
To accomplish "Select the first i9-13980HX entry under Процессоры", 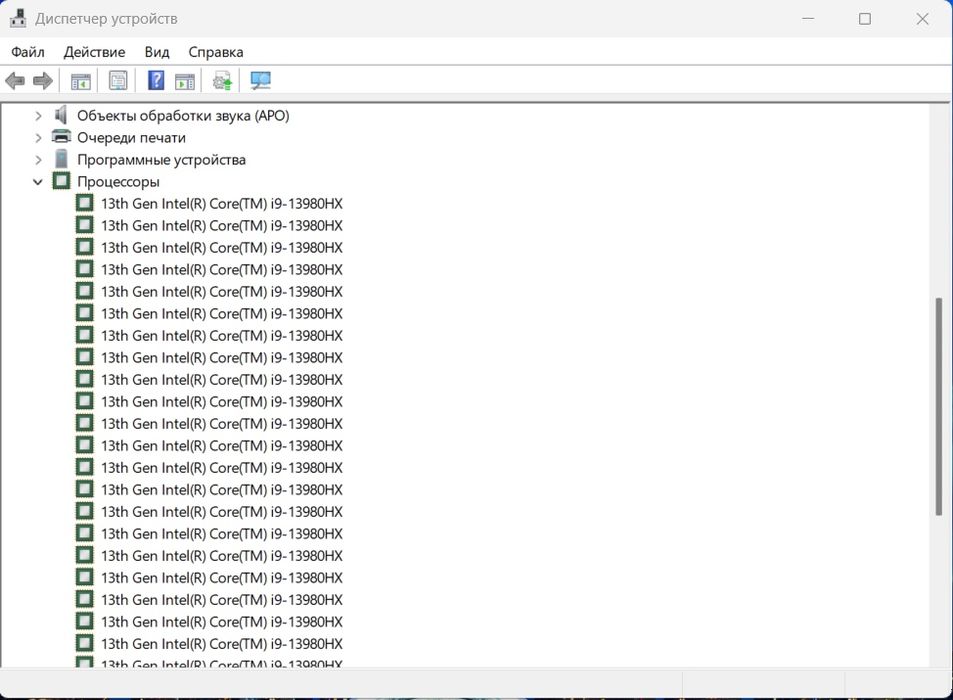I will pyautogui.click(x=221, y=204).
